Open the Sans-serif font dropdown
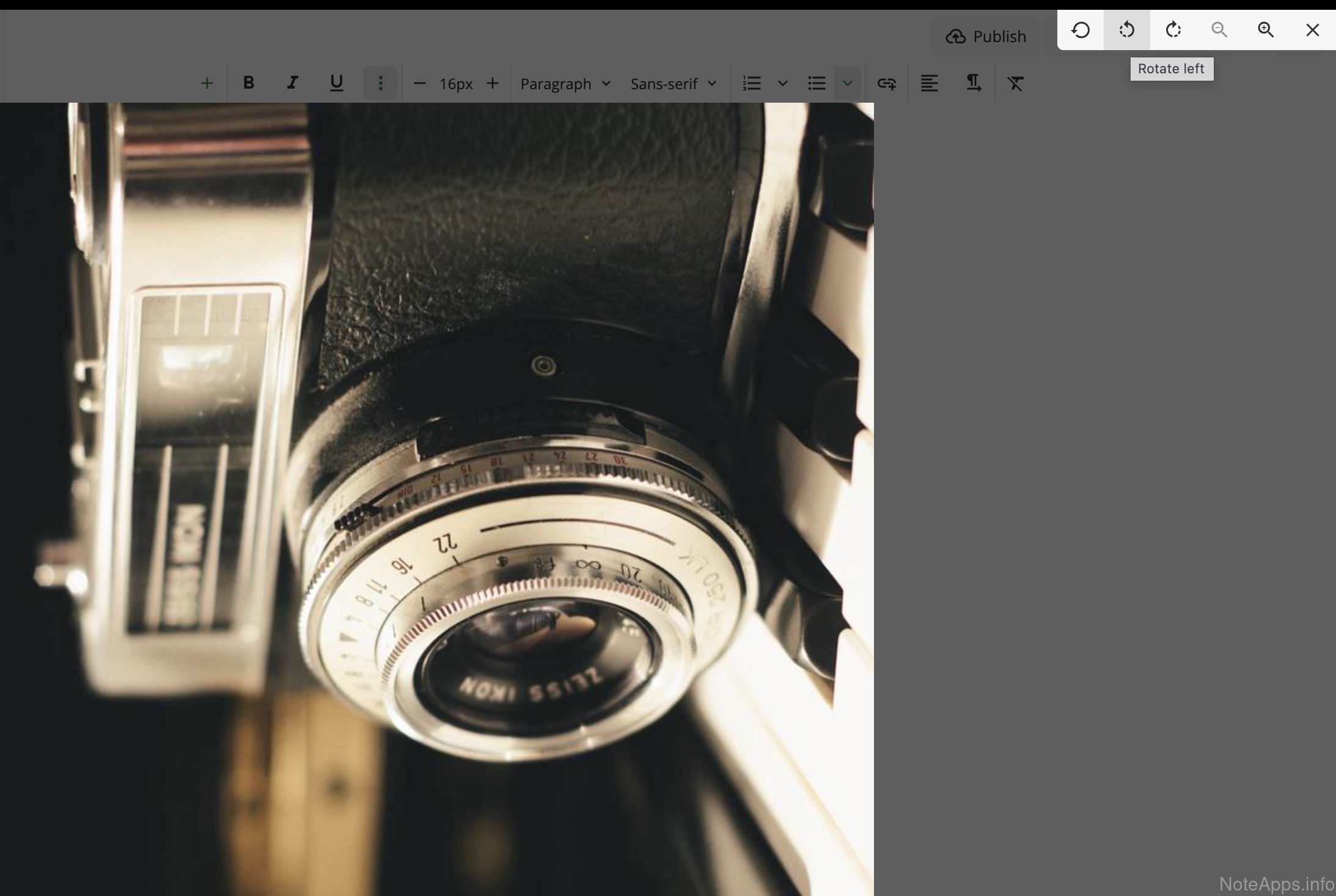The height and width of the screenshot is (896, 1336). click(x=673, y=84)
